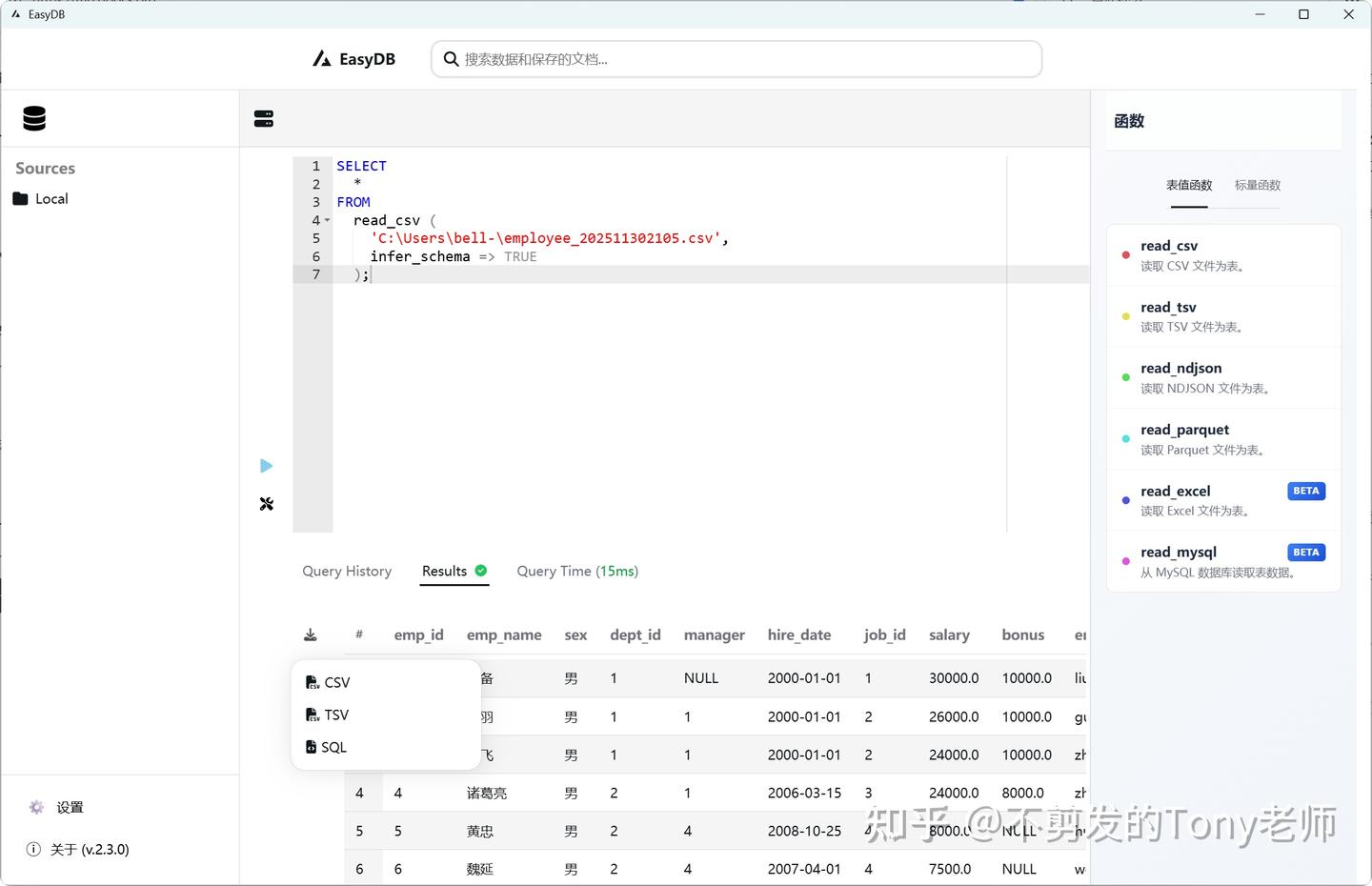Choose CSV from the export menu
The width and height of the screenshot is (1372, 886).
pos(335,682)
